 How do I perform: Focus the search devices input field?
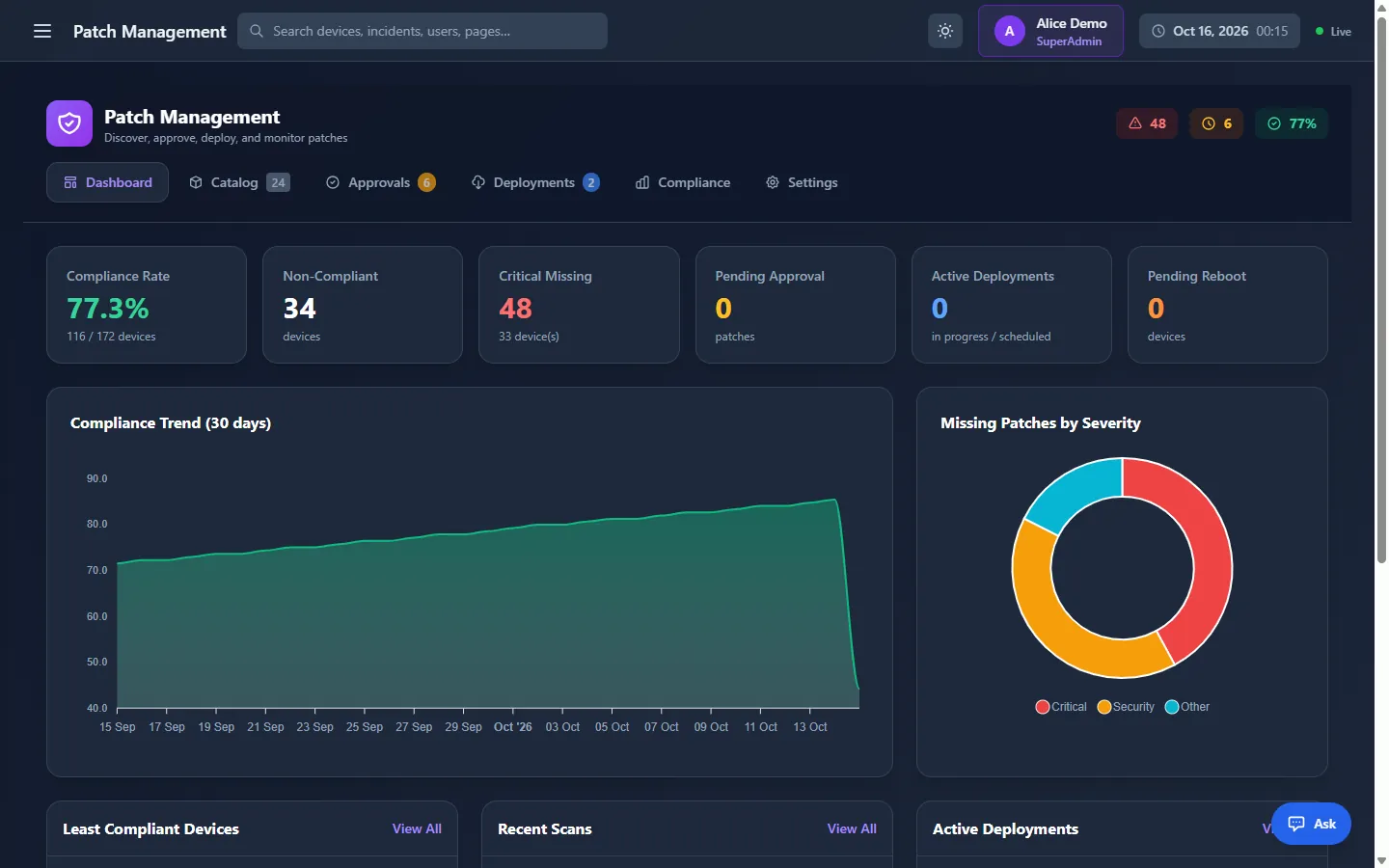pyautogui.click(x=422, y=31)
